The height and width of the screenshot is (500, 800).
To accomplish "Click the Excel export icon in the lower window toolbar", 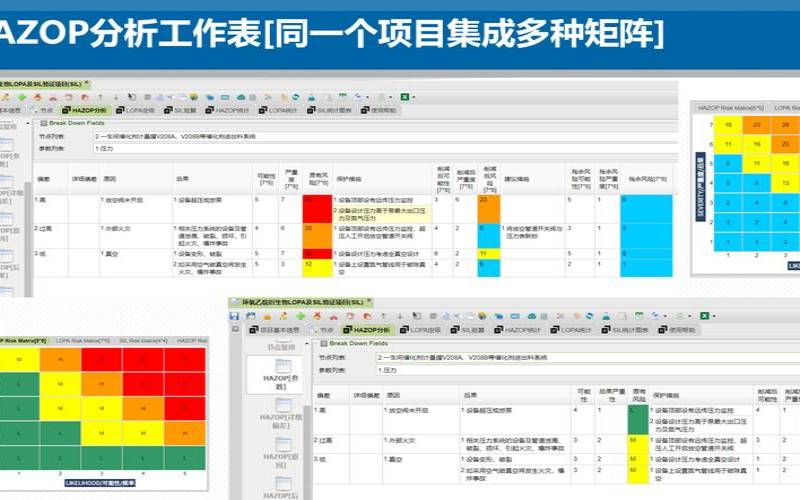I will [x=705, y=316].
